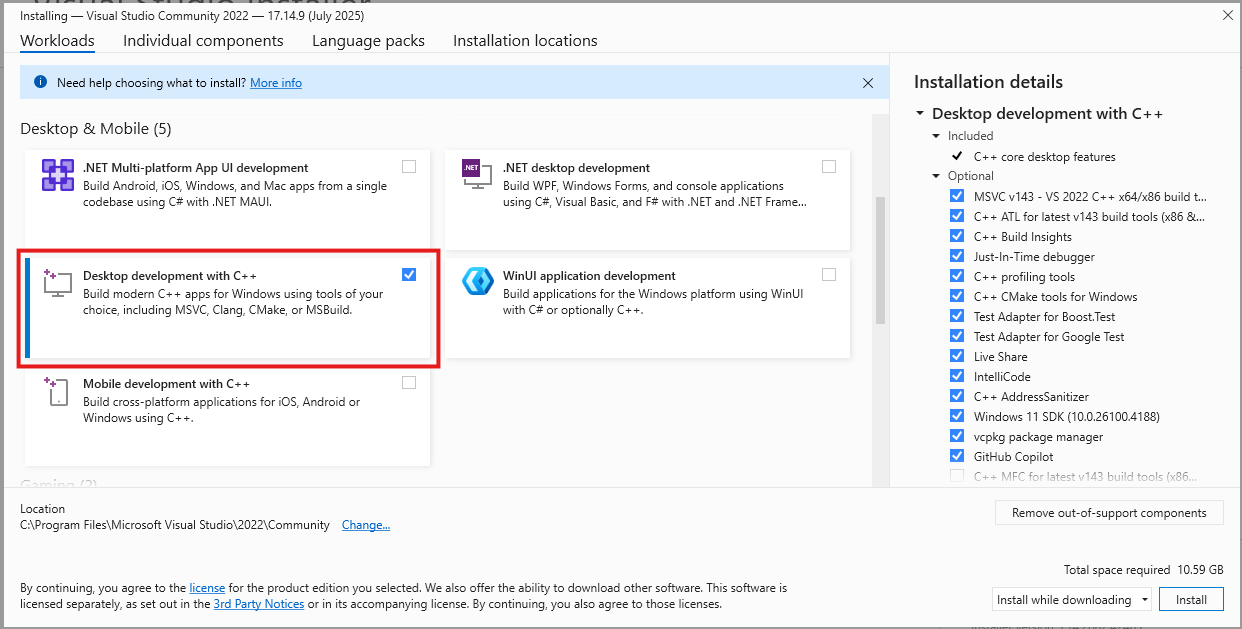Uncheck MSVC v143 build tools component
The width and height of the screenshot is (1242, 629).
[x=957, y=197]
